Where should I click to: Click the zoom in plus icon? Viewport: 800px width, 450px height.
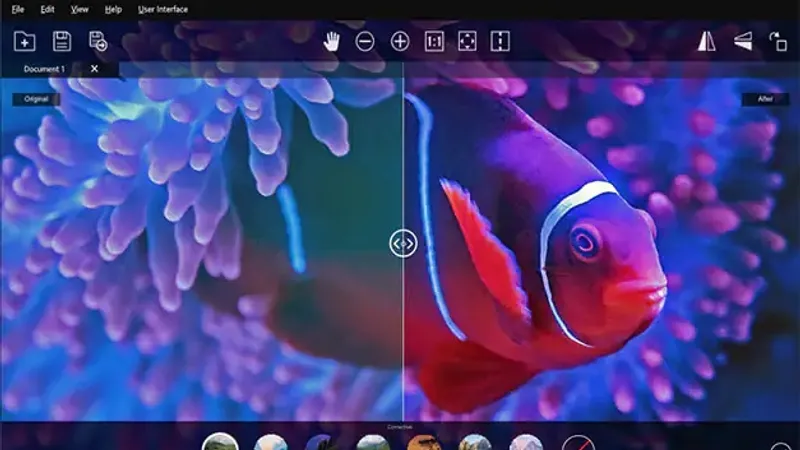[x=400, y=41]
